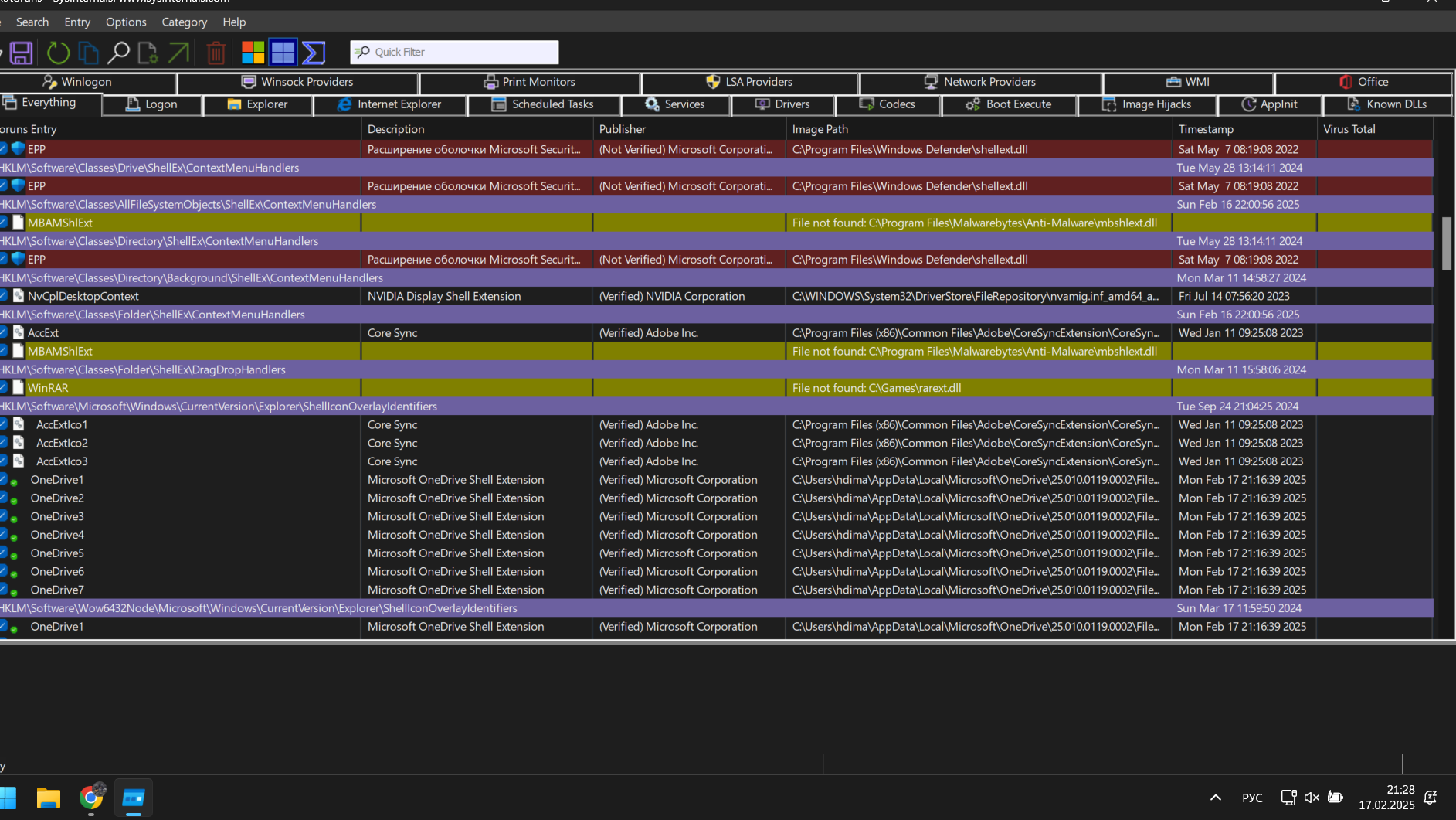Switch to the Services tab
This screenshot has width=1456, height=820.
point(675,104)
